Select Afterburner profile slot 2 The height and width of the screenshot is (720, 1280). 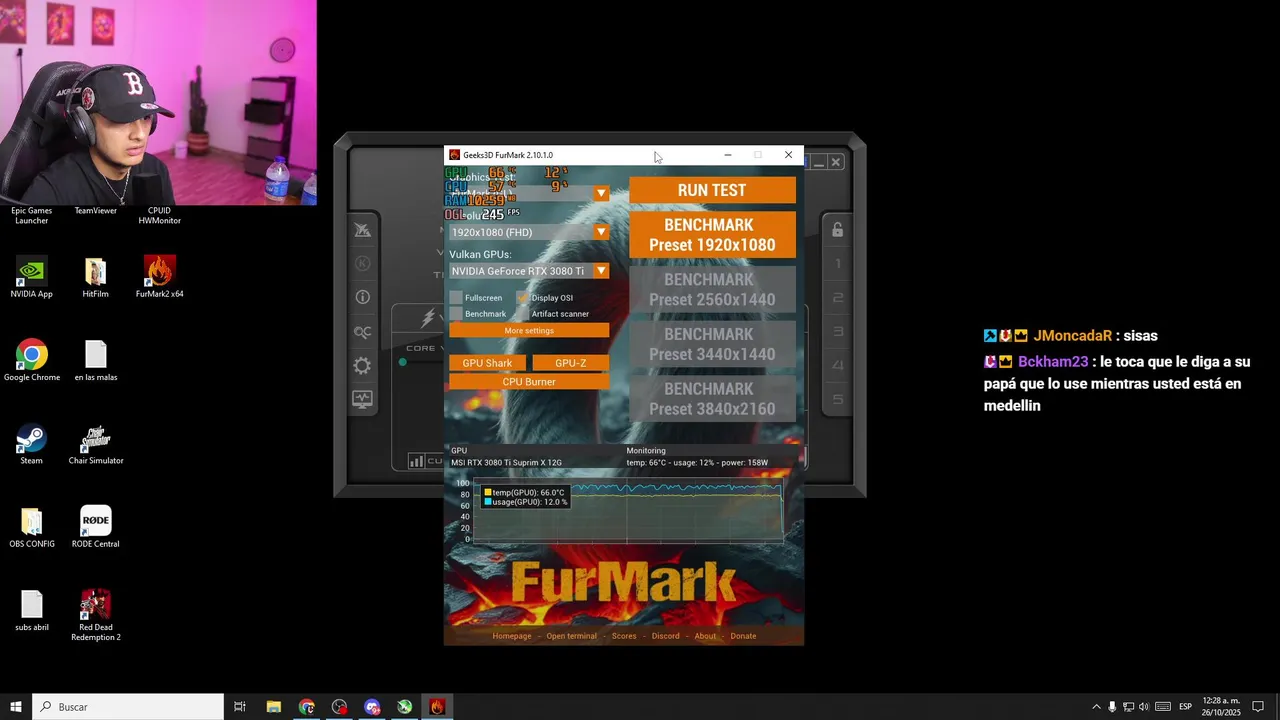(838, 298)
